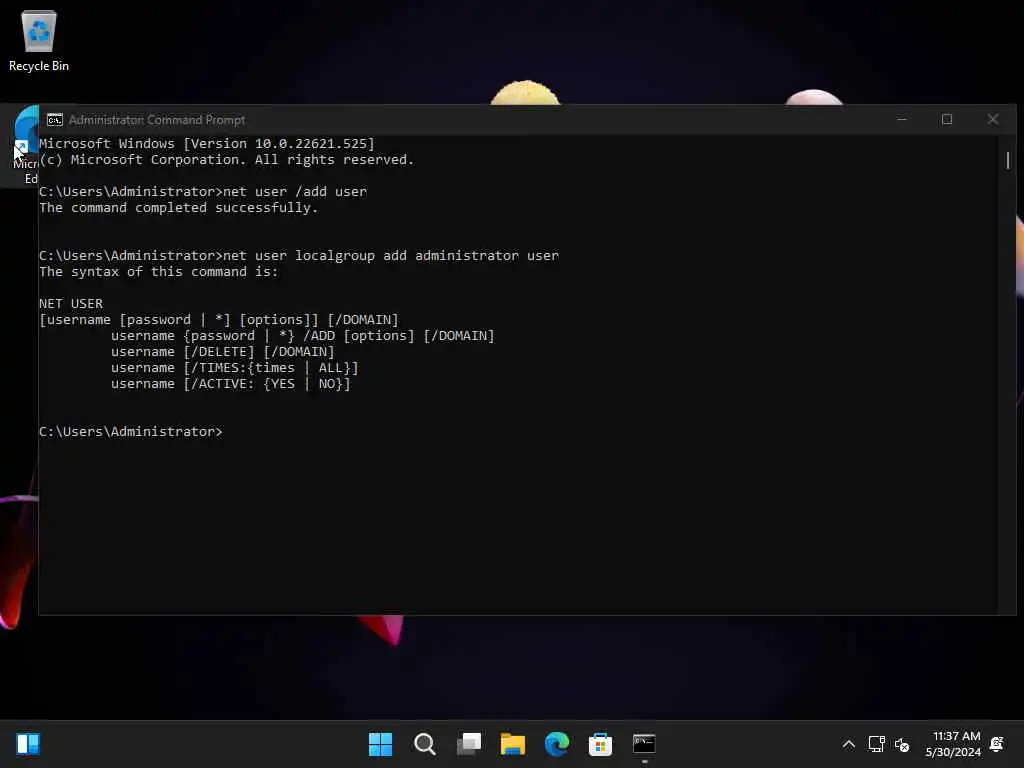Launch File Explorer from taskbar
This screenshot has height=768, width=1024.
[x=513, y=744]
